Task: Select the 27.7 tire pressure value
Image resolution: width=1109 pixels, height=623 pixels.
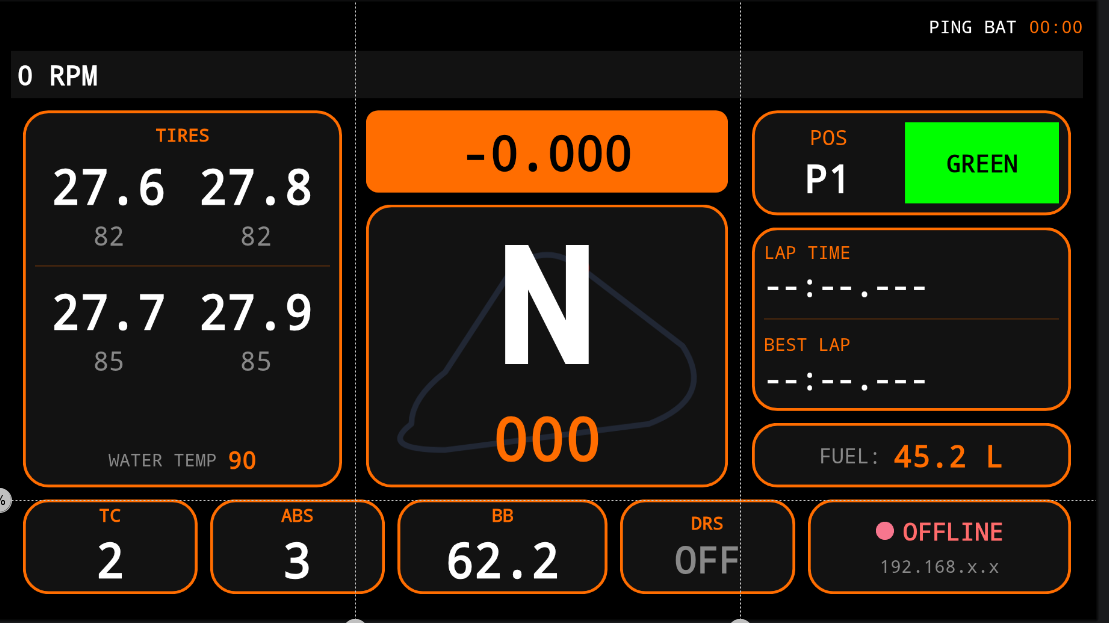Action: 108,313
